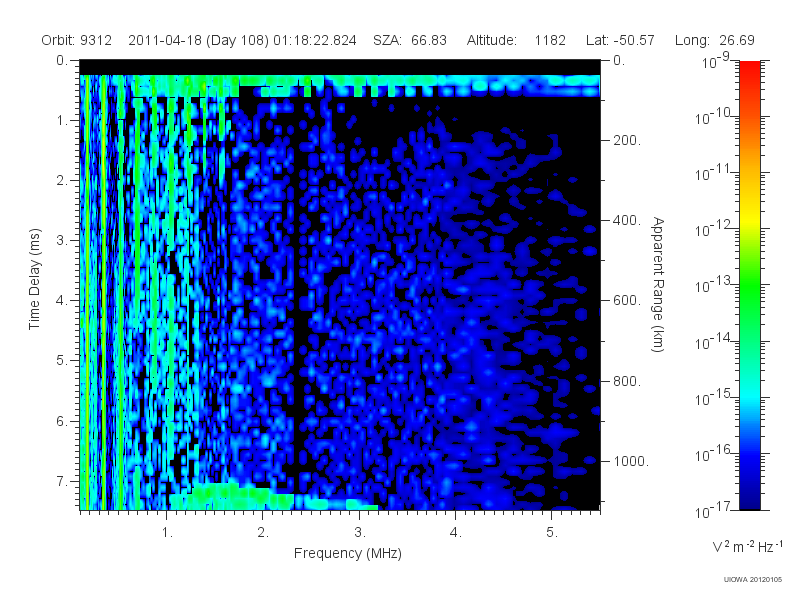
Task: Click the '1.' frequency axis tick label
Action: (x=167, y=533)
